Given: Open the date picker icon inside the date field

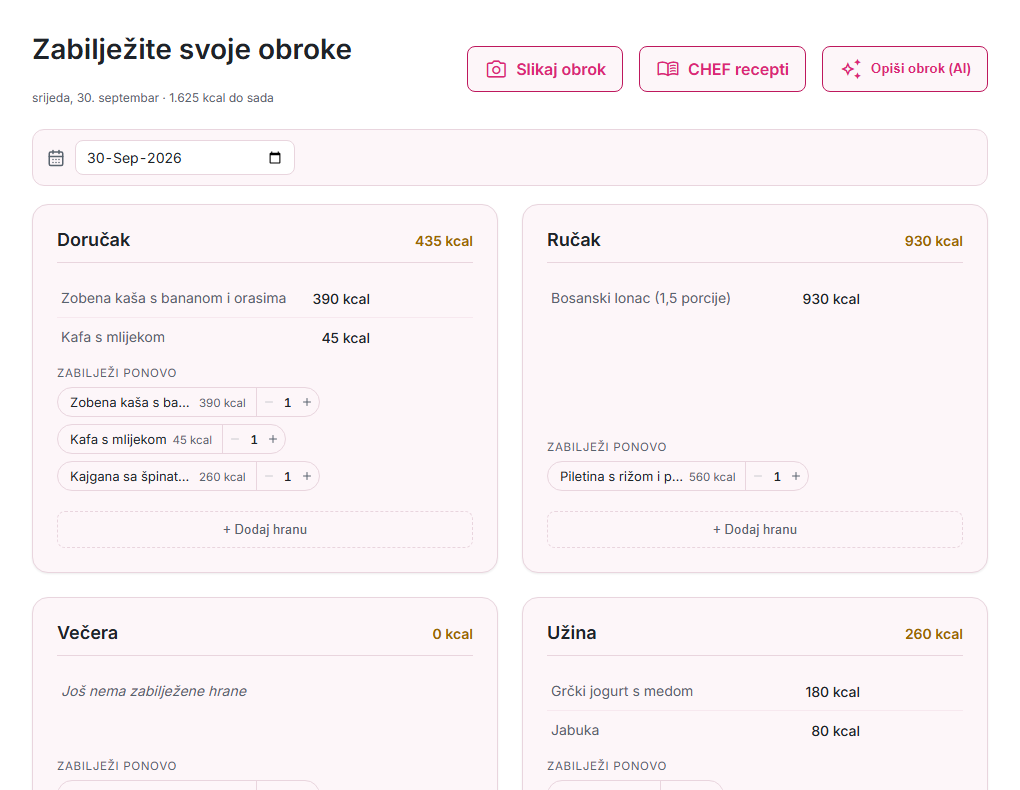Looking at the screenshot, I should [x=275, y=157].
